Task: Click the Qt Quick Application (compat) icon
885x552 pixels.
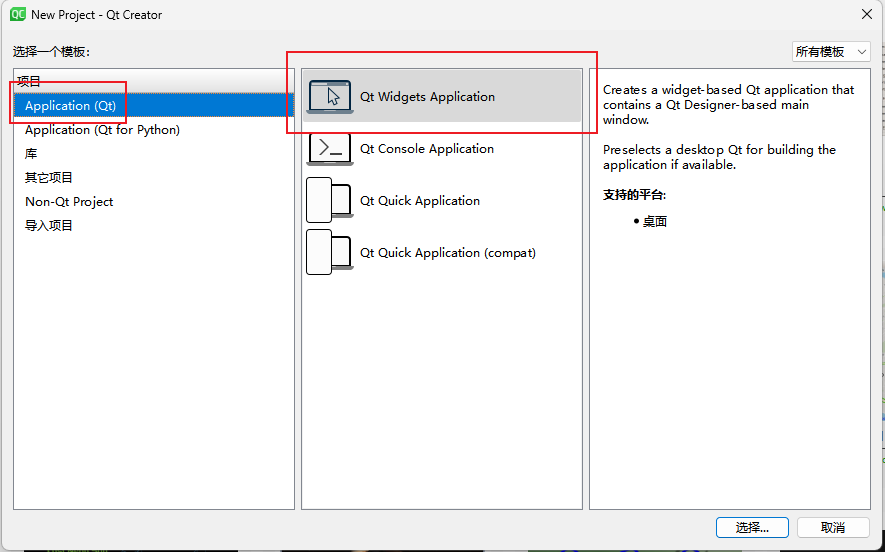Action: [x=329, y=252]
